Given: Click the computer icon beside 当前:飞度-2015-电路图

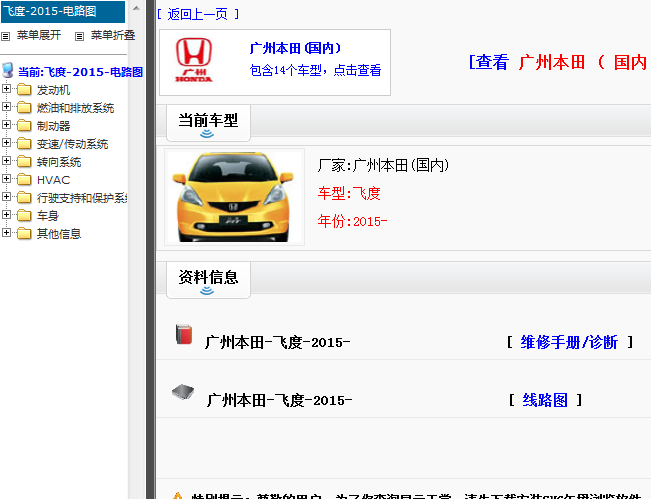Looking at the screenshot, I should (x=8, y=71).
